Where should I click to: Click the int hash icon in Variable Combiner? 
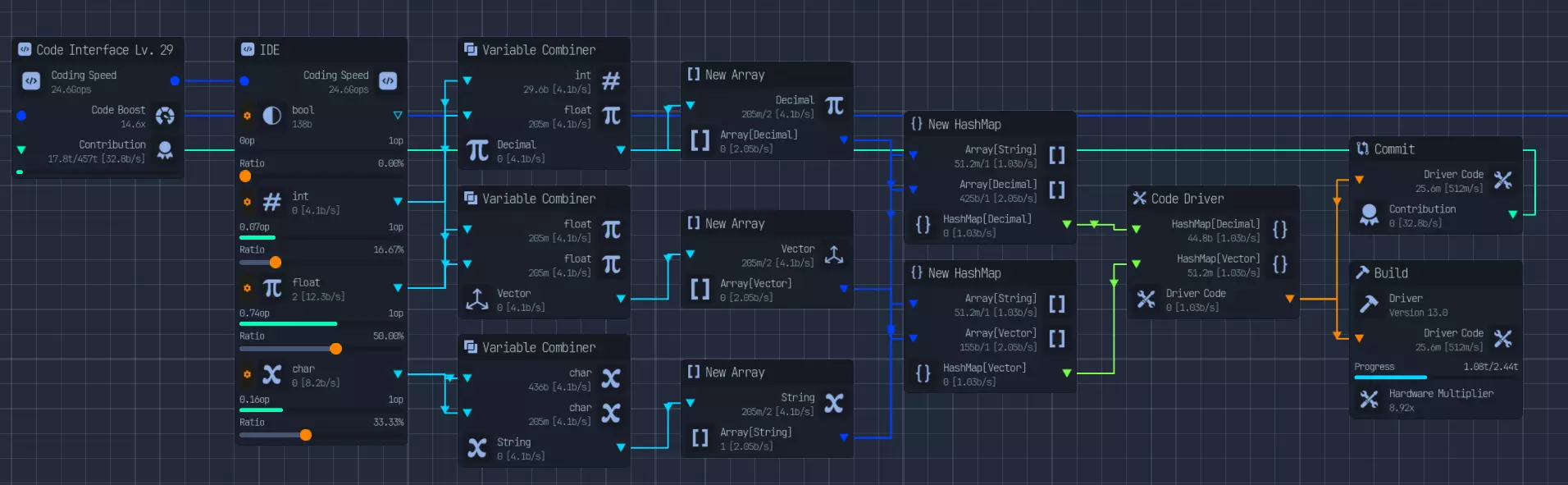(x=611, y=80)
